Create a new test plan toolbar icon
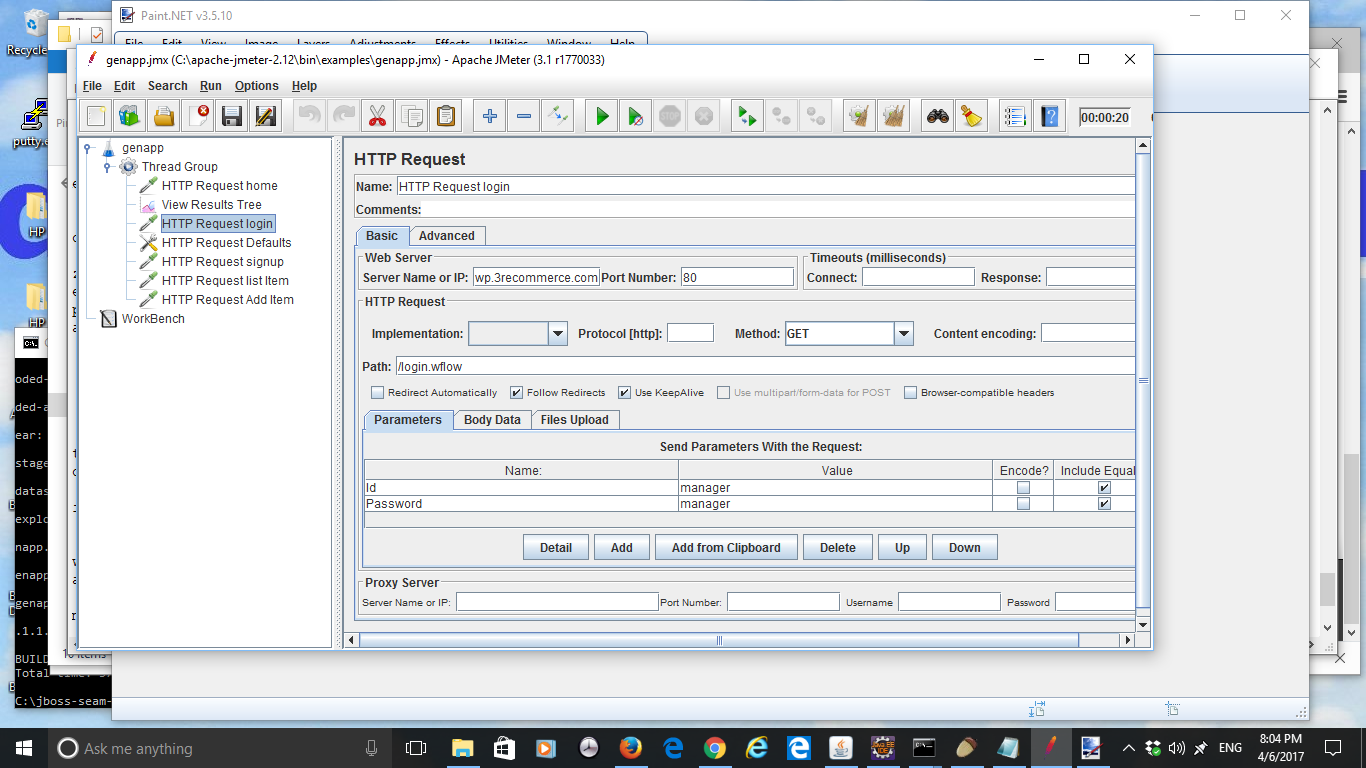 tap(96, 116)
